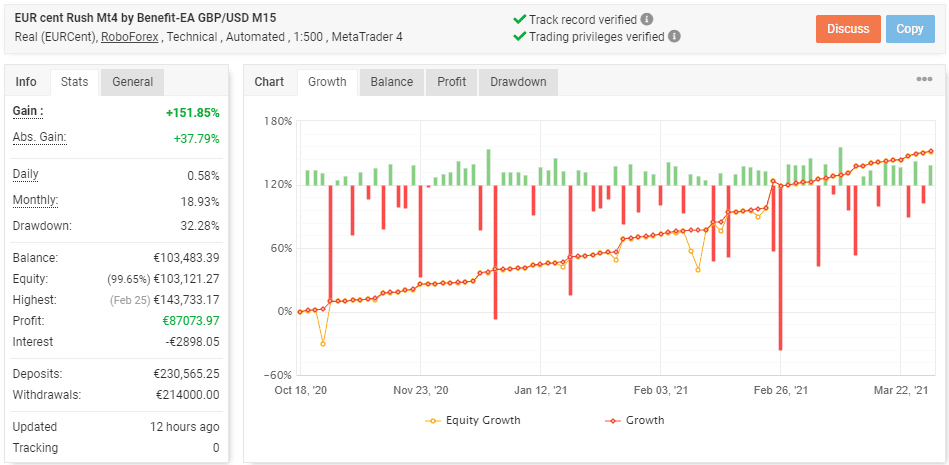Open the General tab
This screenshot has width=949, height=465.
pos(132,82)
